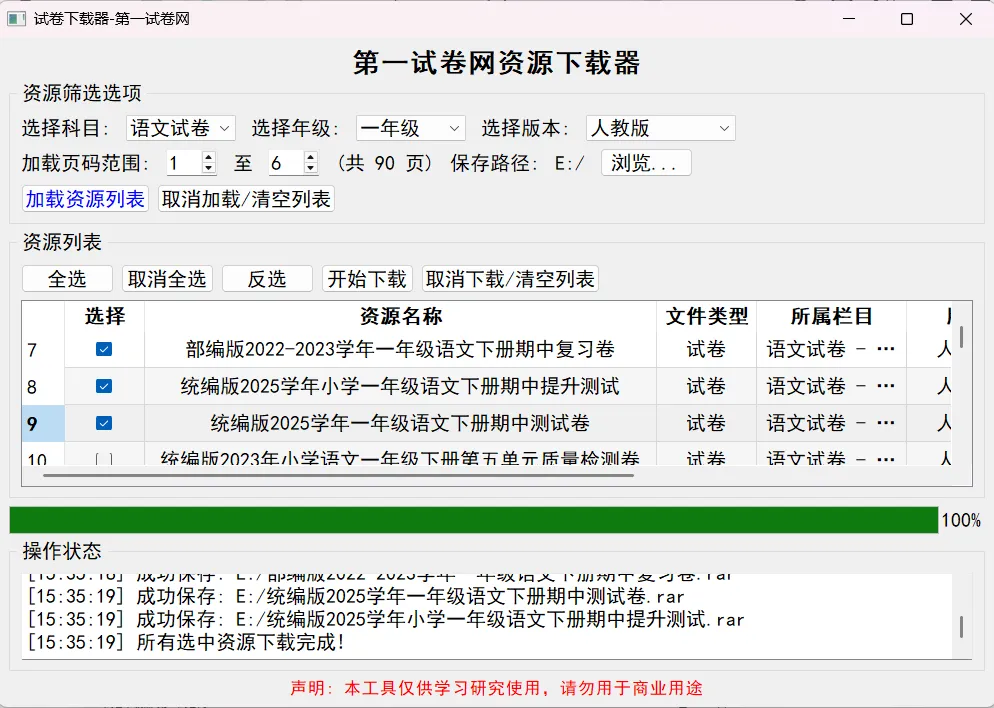
Task: Click the 所属栏目 column header
Action: click(x=832, y=316)
